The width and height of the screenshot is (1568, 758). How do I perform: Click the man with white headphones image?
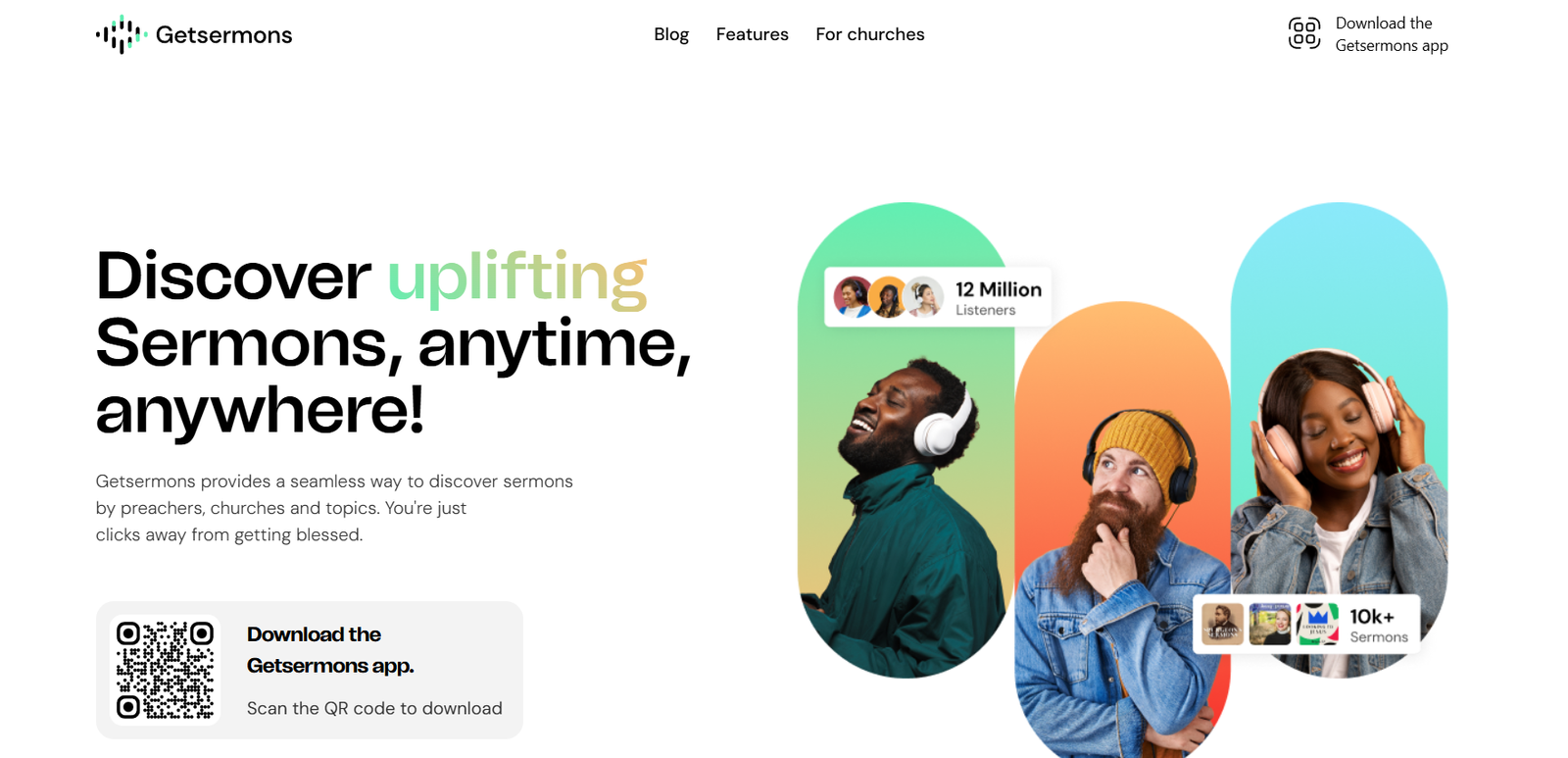[x=906, y=440]
